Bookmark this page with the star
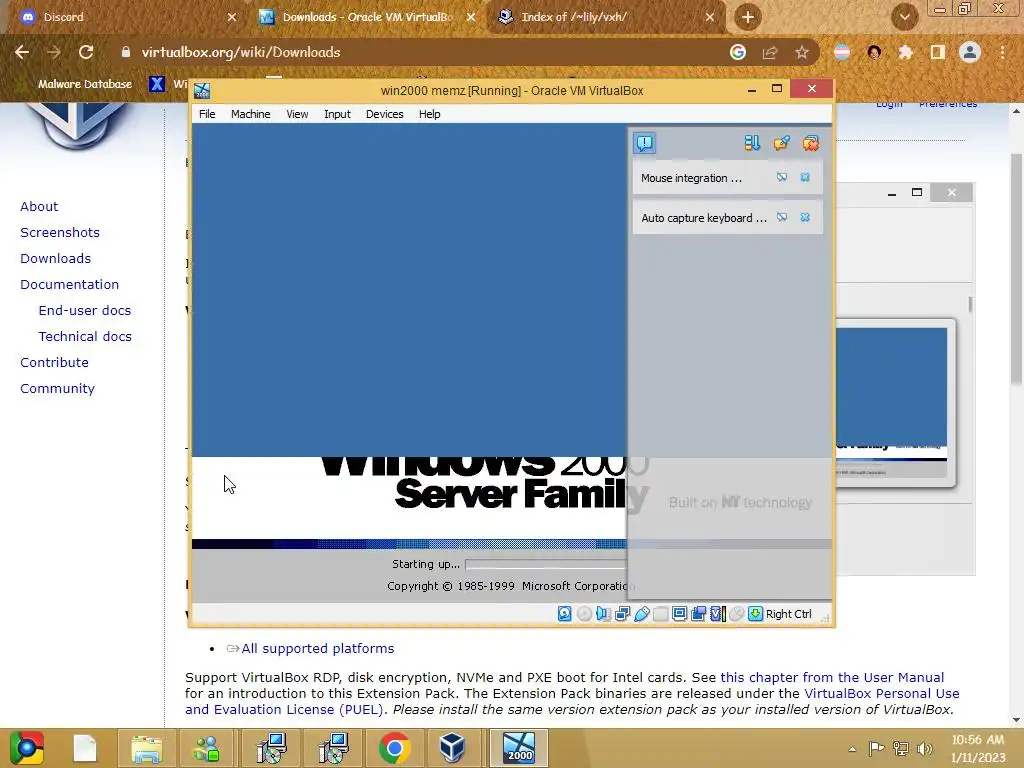The image size is (1024, 768). coord(802,52)
